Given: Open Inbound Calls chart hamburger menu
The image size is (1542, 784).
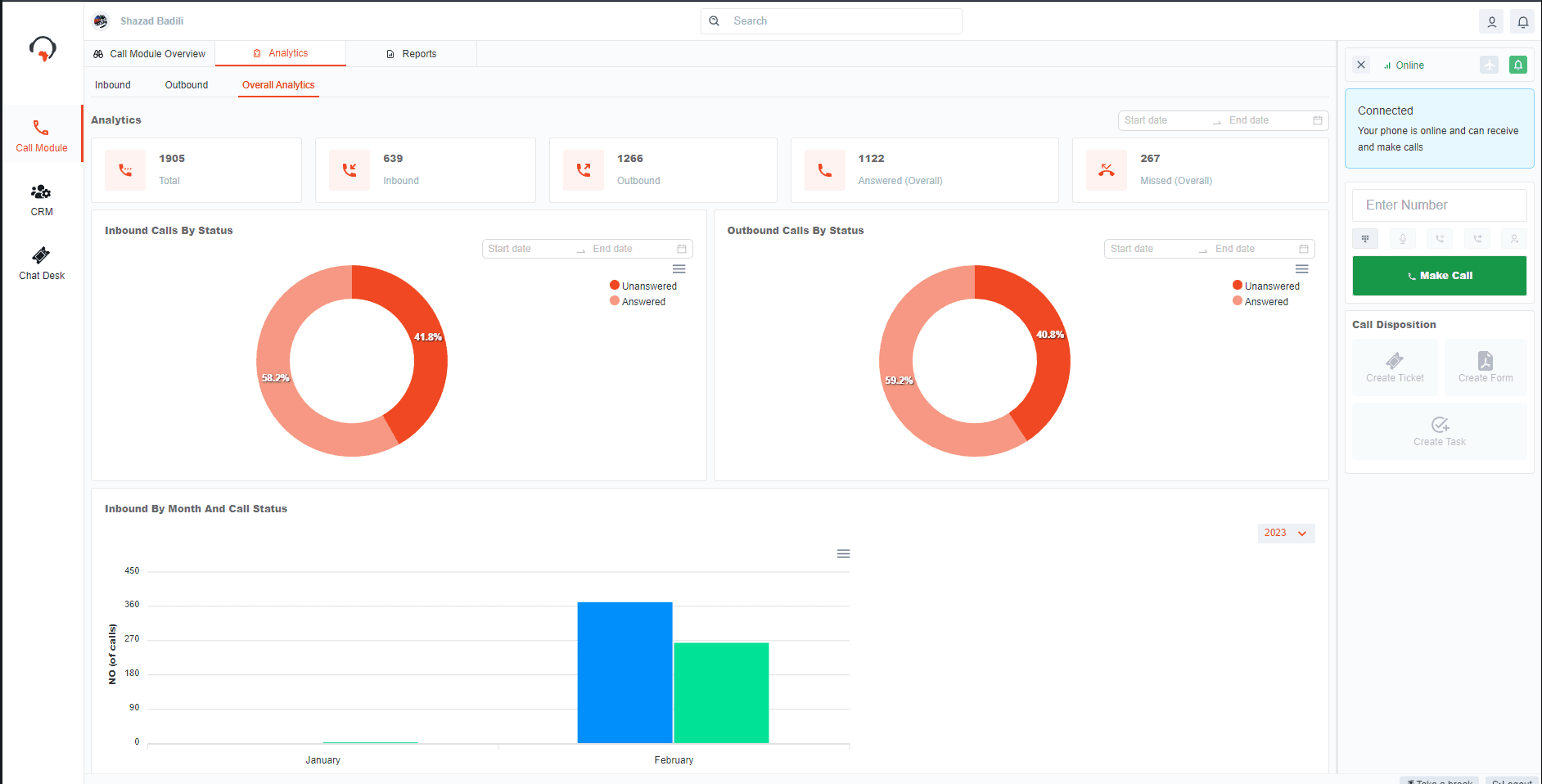Looking at the screenshot, I should pyautogui.click(x=679, y=269).
